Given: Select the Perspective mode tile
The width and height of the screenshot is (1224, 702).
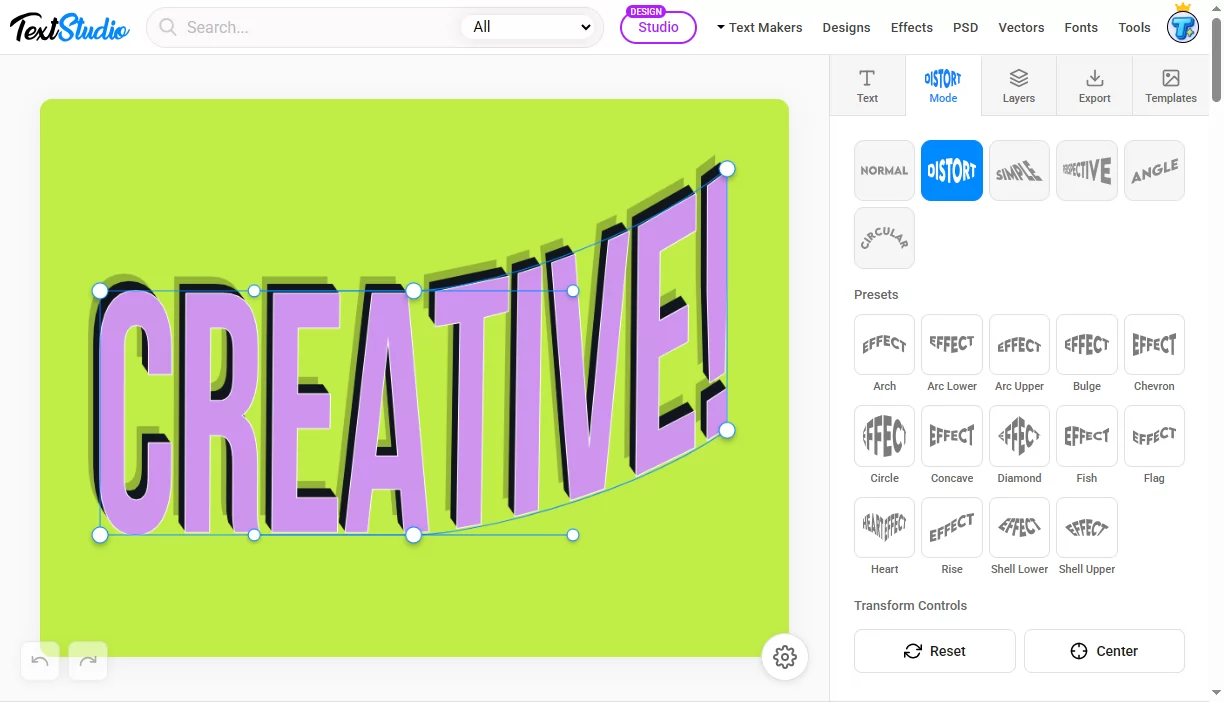Looking at the screenshot, I should tap(1086, 170).
